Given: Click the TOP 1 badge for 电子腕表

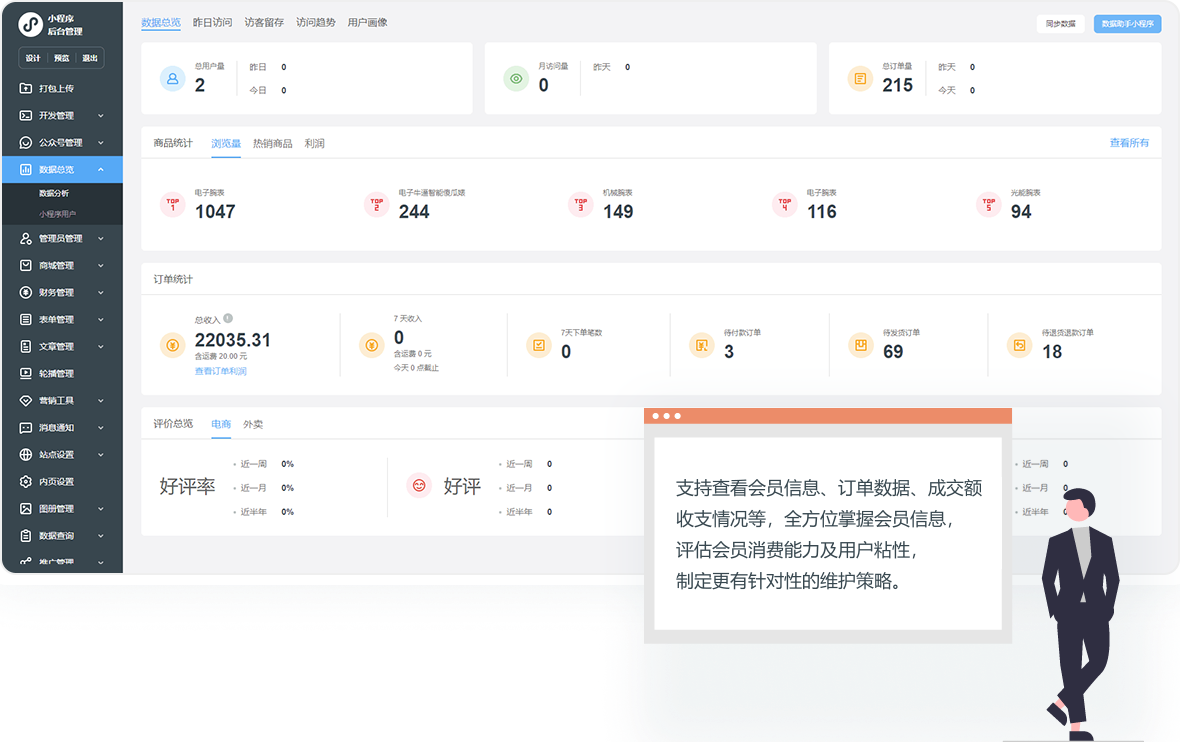Looking at the screenshot, I should click(172, 205).
